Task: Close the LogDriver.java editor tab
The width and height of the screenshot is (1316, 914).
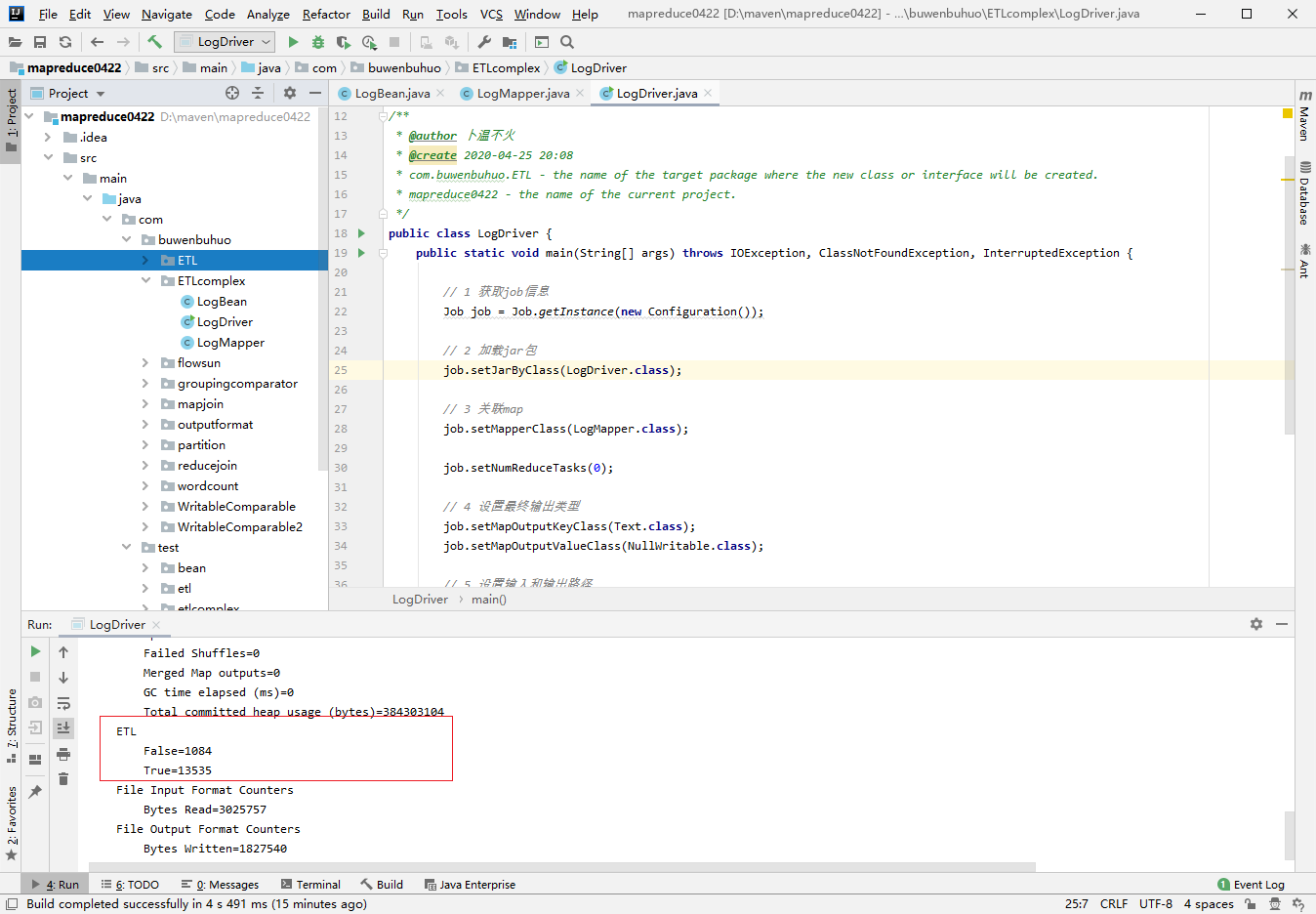Action: 708,93
